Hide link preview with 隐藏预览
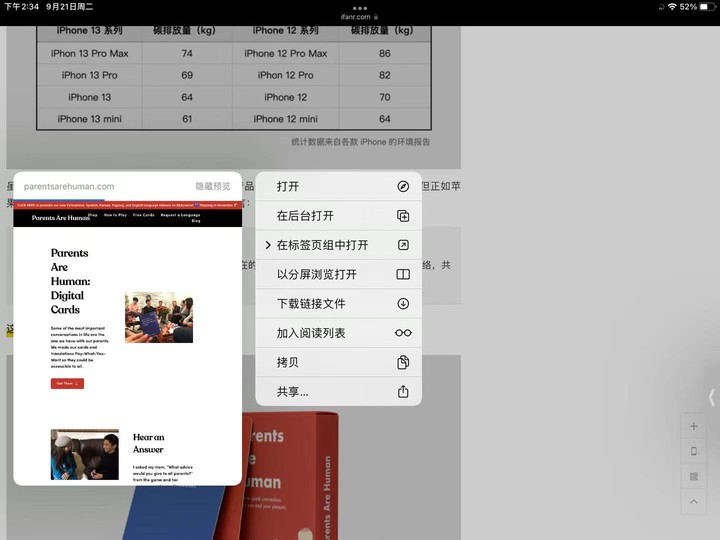The image size is (720, 540). point(212,187)
